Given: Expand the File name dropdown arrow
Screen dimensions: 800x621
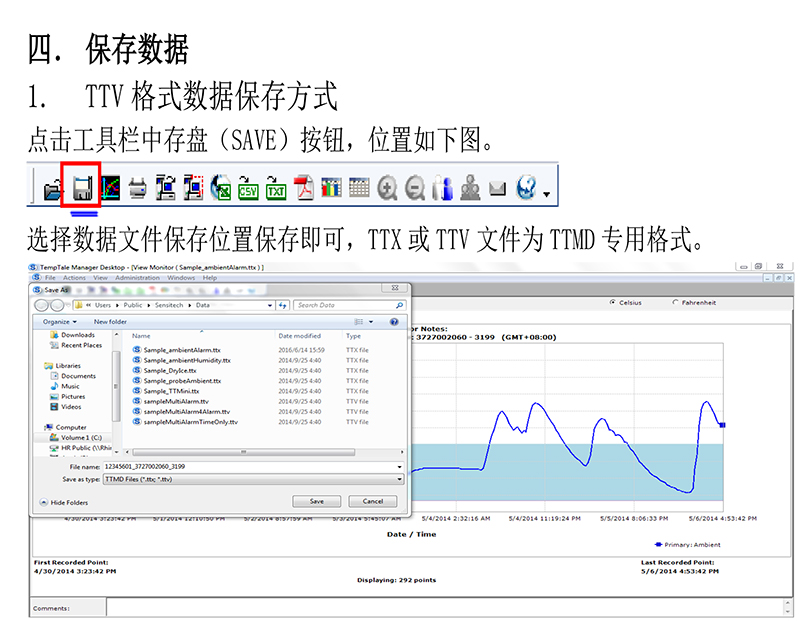Looking at the screenshot, I should (399, 467).
